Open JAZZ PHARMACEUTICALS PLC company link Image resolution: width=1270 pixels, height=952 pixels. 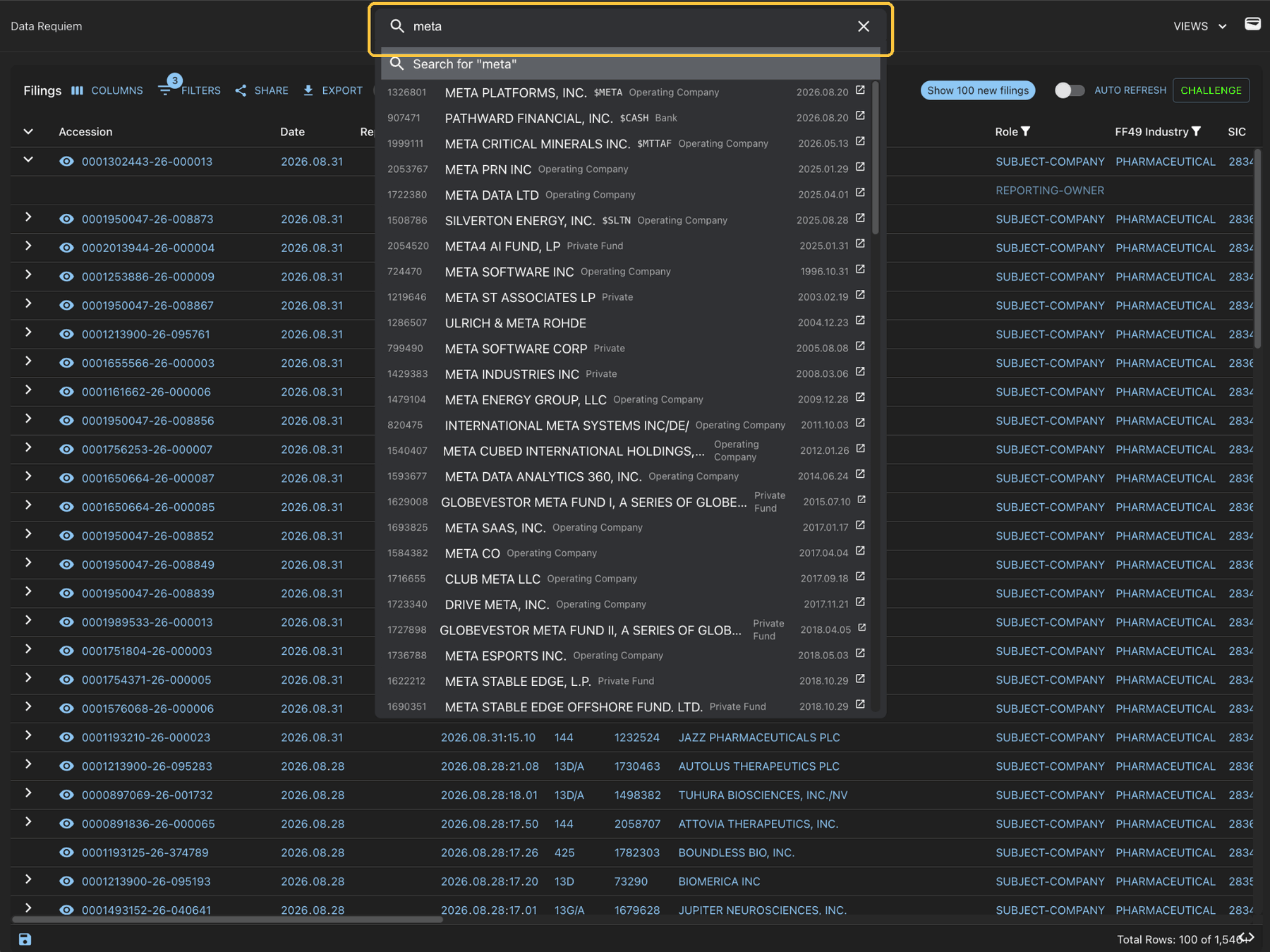(x=759, y=737)
